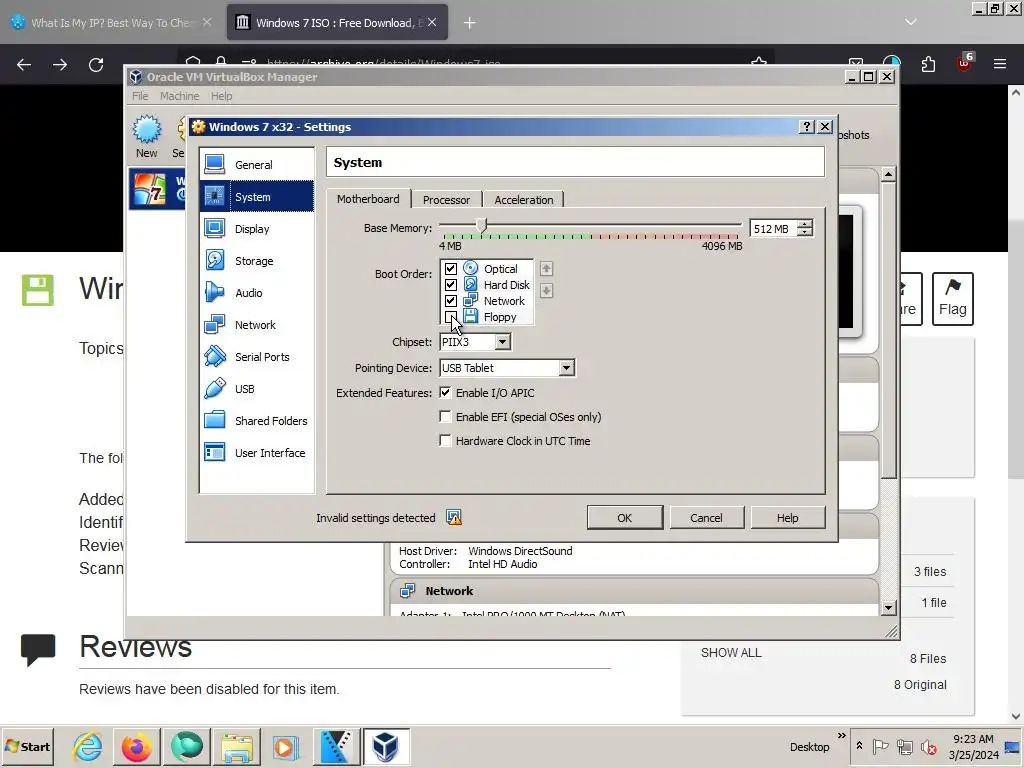Viewport: 1024px width, 768px height.
Task: Move boot device down arrow
Action: coord(547,291)
